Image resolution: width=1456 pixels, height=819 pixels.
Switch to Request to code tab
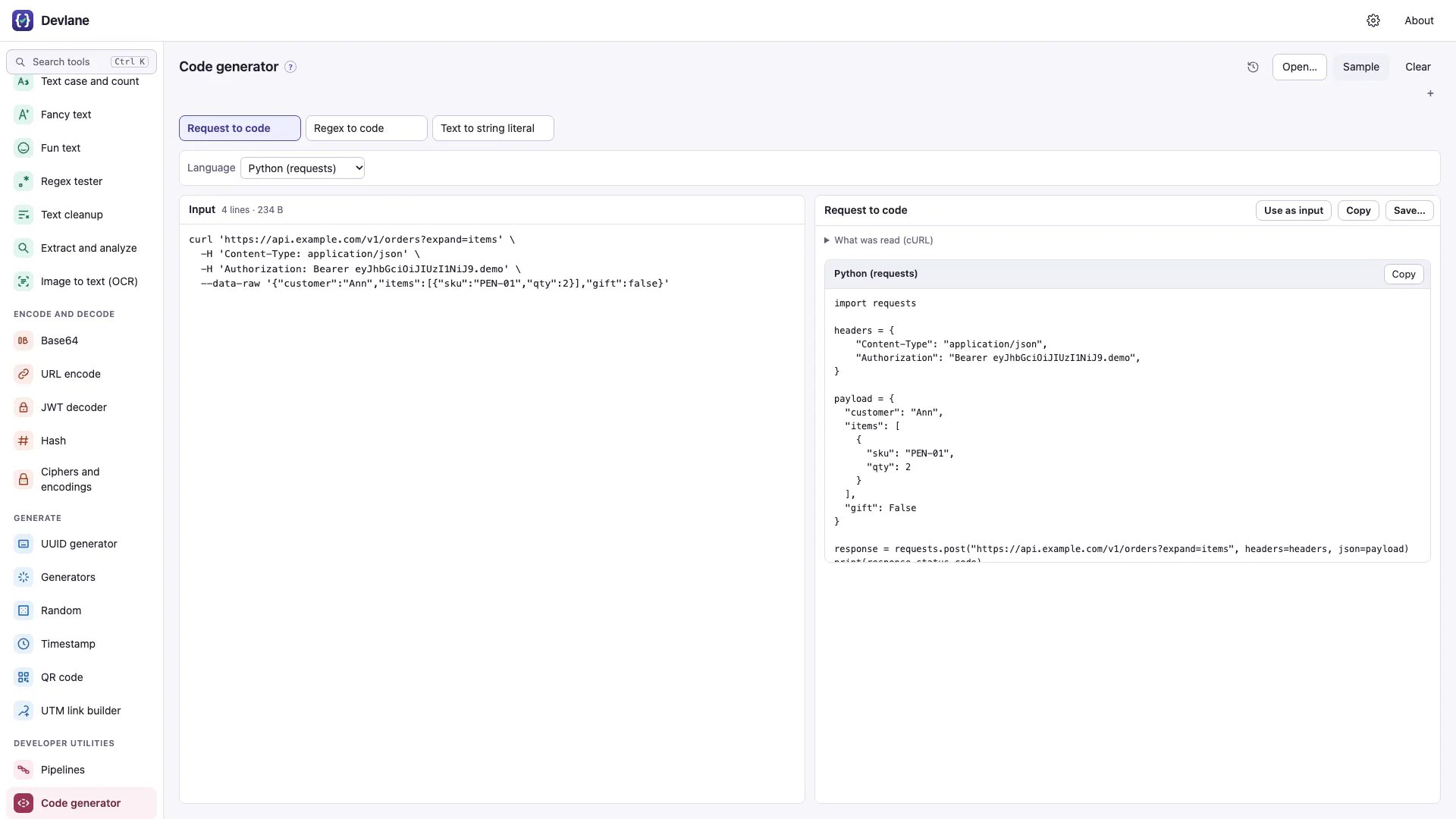pos(240,128)
